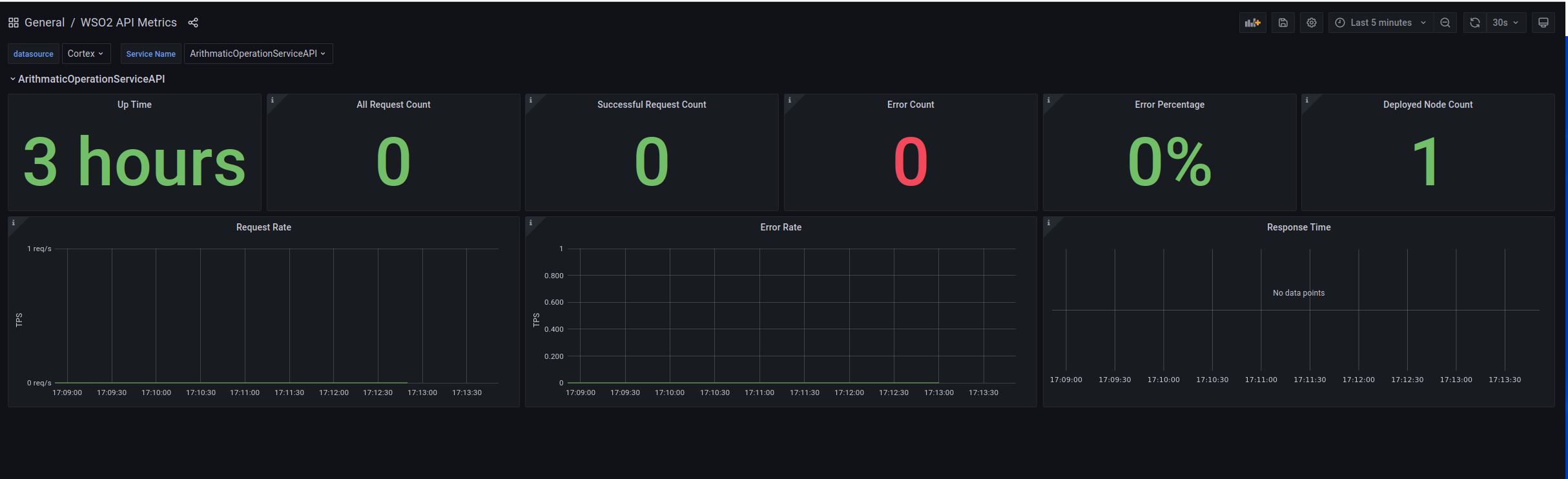Open the Last 5 minutes time picker
Image resolution: width=1568 pixels, height=479 pixels.
(x=1381, y=23)
